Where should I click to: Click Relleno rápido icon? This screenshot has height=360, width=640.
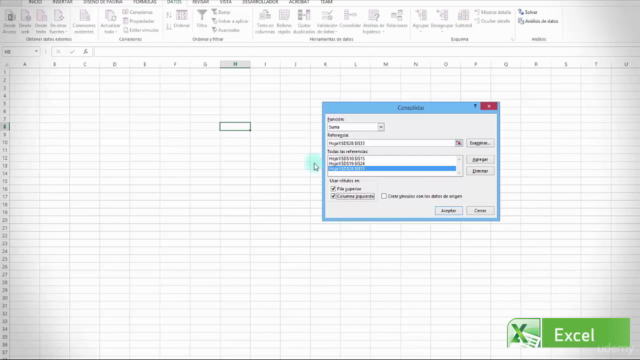(x=284, y=21)
